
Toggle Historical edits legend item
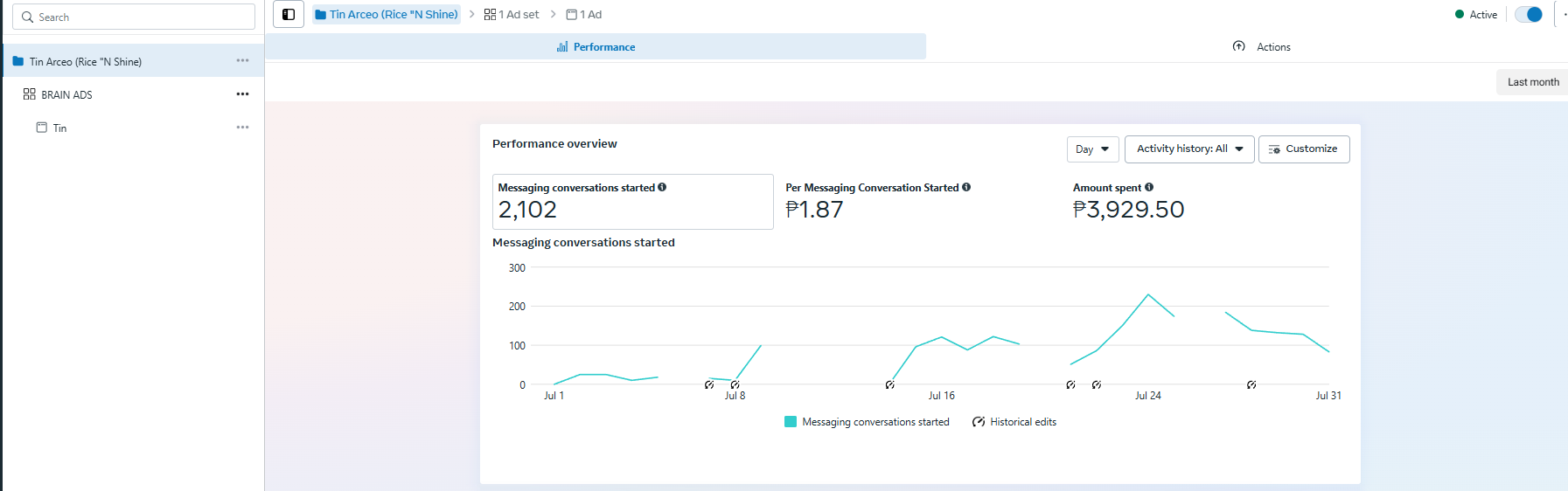pyautogui.click(x=1014, y=422)
